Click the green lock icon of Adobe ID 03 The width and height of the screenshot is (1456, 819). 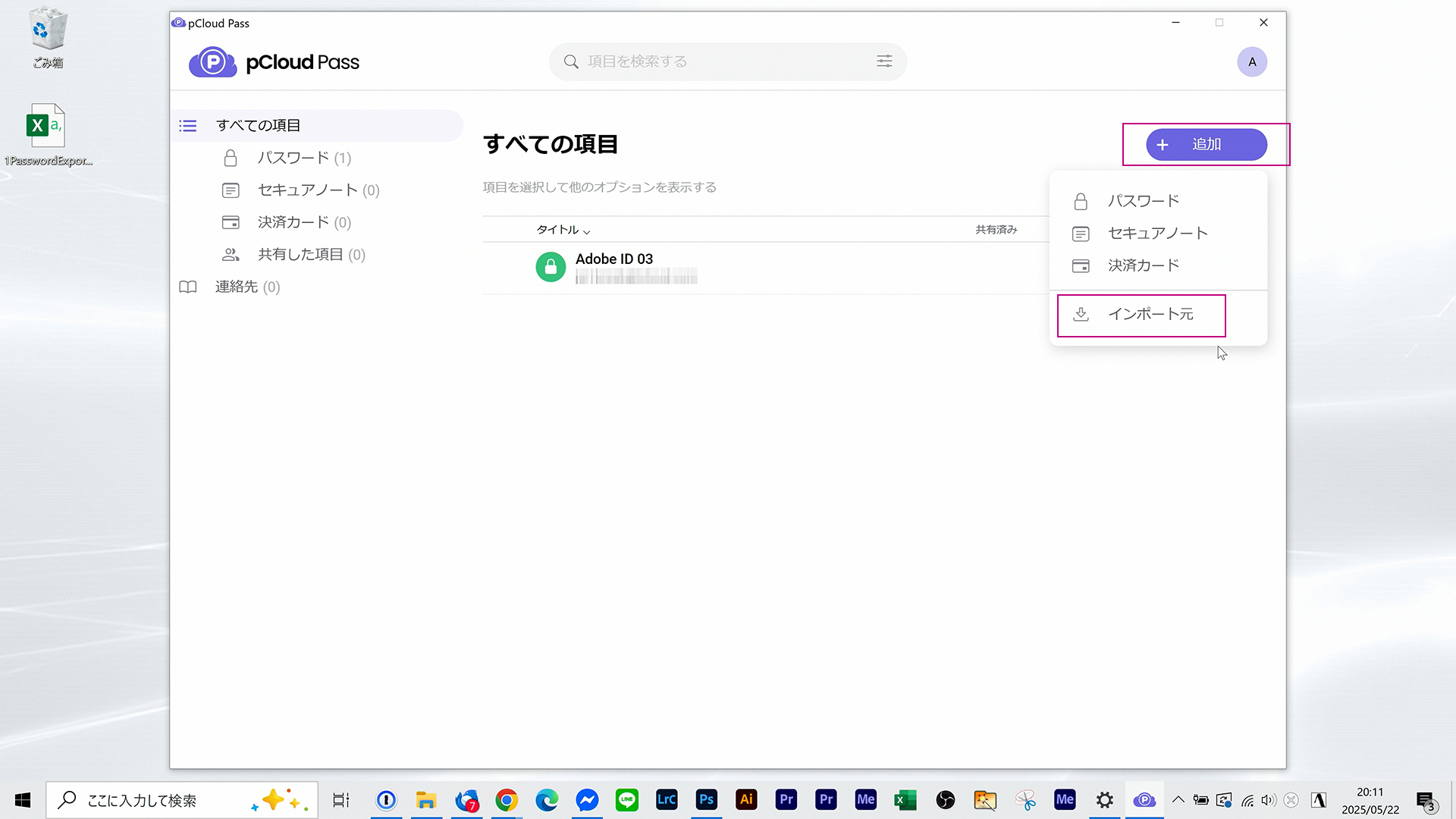tap(551, 267)
